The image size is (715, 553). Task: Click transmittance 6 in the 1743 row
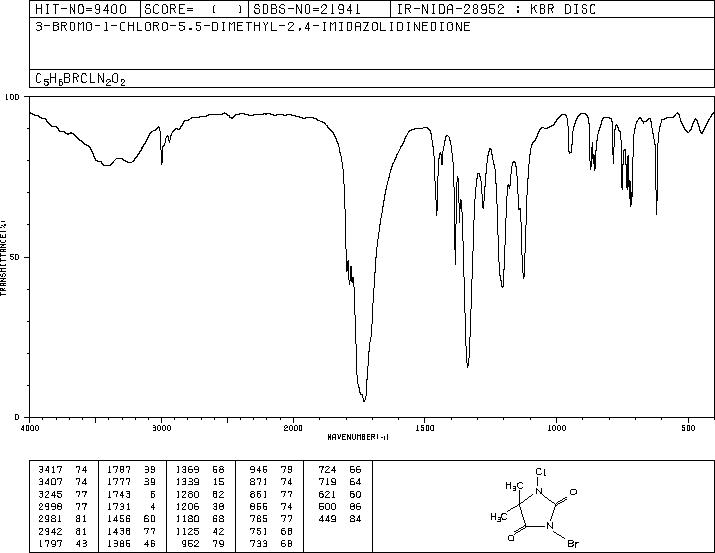point(153,494)
